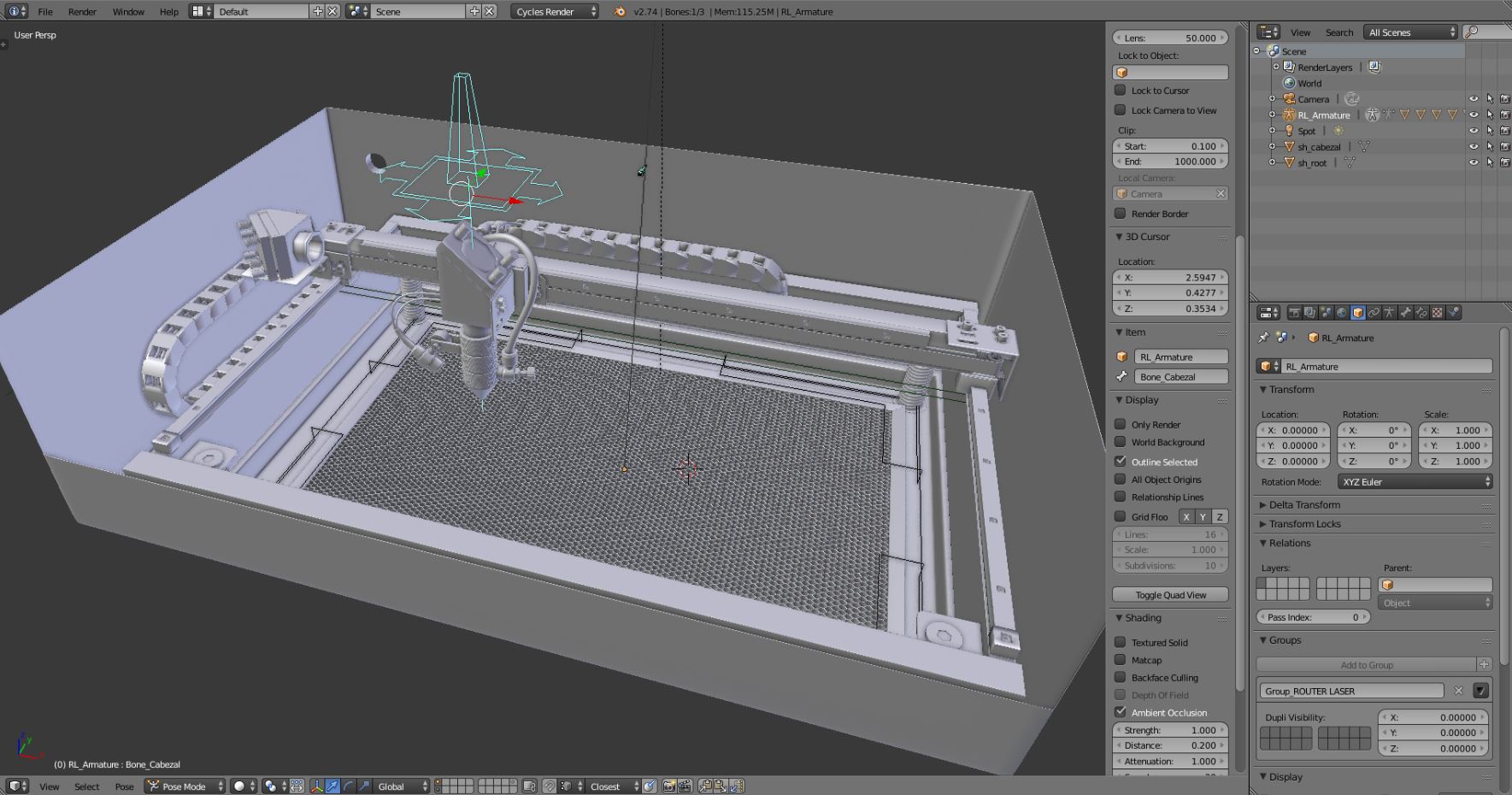The image size is (1512, 795).
Task: Click the Render properties camera icon
Action: click(1293, 313)
